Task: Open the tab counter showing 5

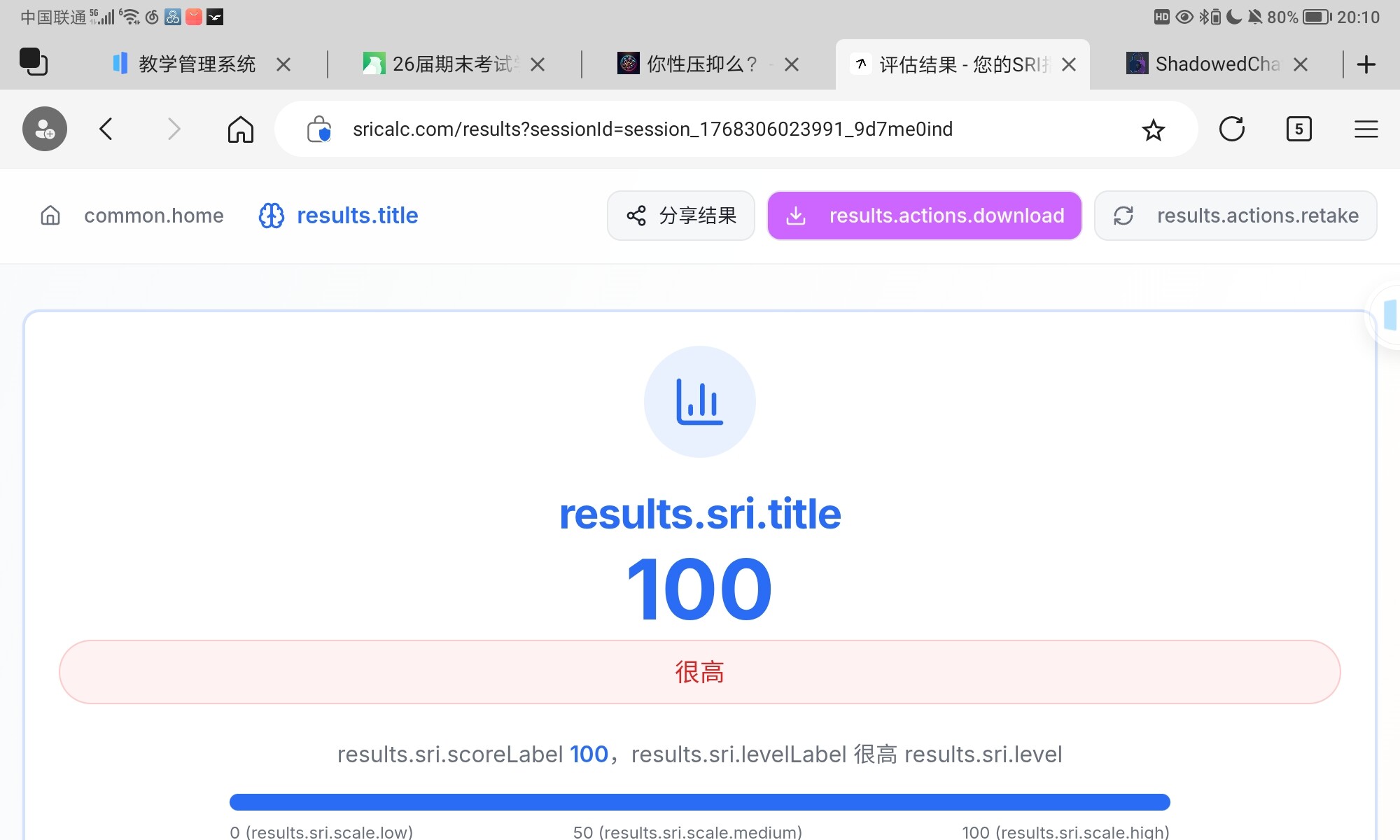Action: pos(1298,129)
